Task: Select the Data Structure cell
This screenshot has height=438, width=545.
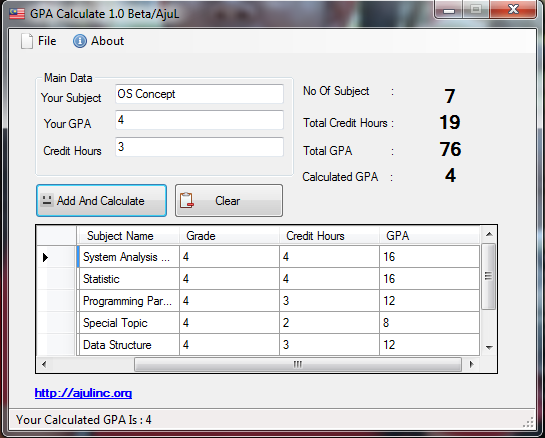Action: (x=129, y=345)
